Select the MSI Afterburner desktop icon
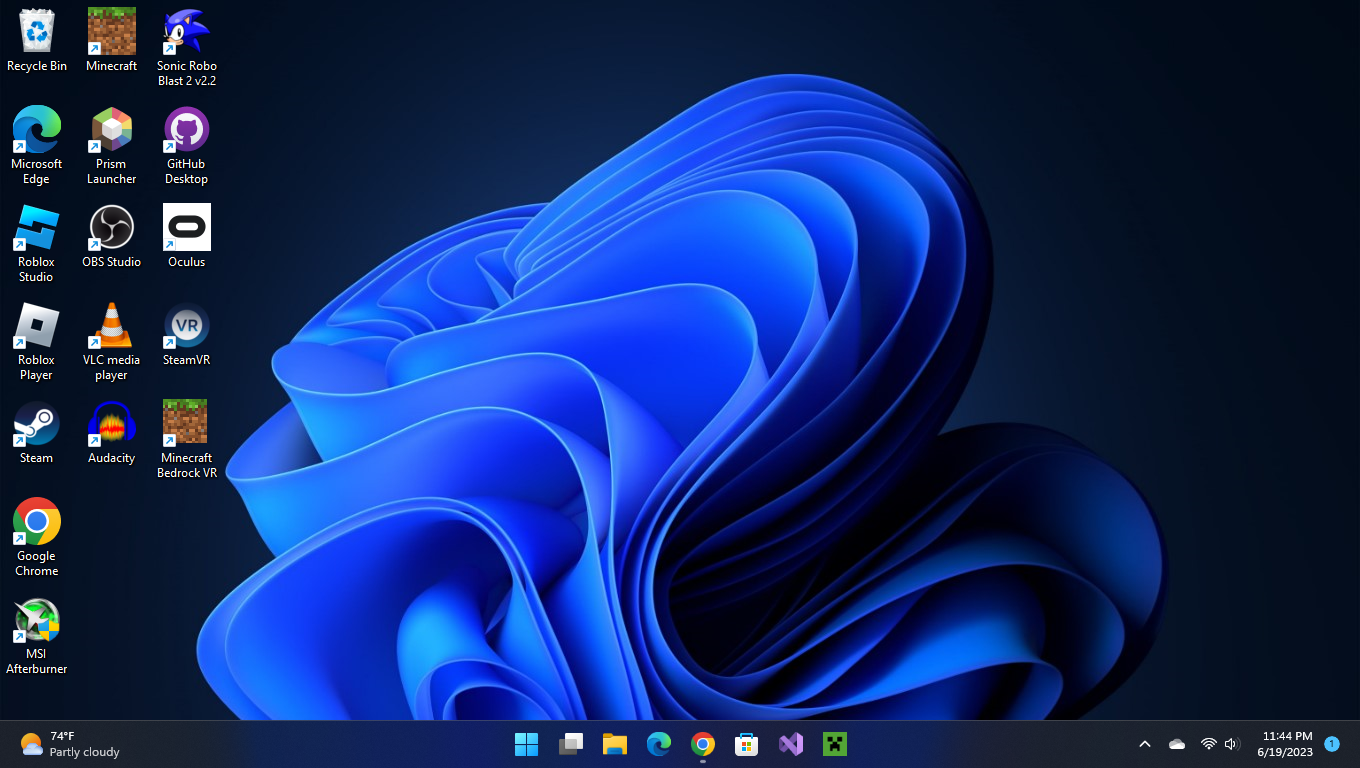The height and width of the screenshot is (768, 1360). point(37,636)
